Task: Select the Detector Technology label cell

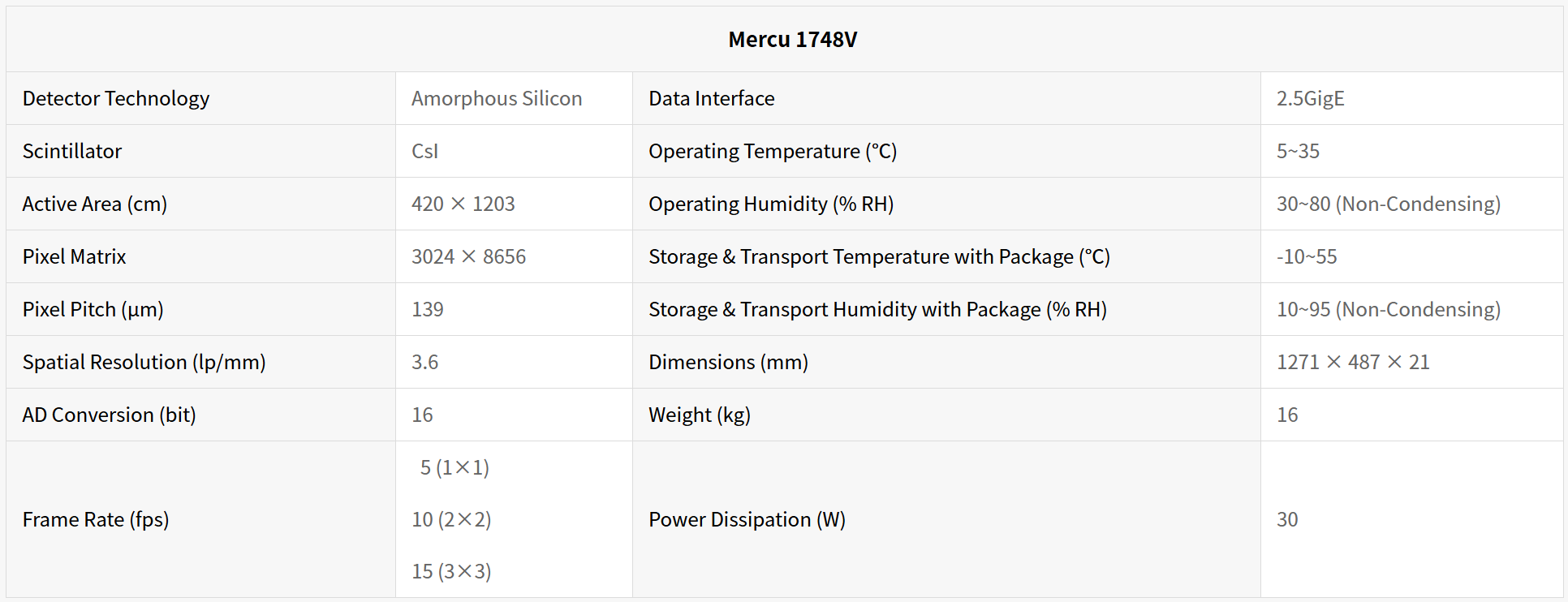Action: (116, 99)
